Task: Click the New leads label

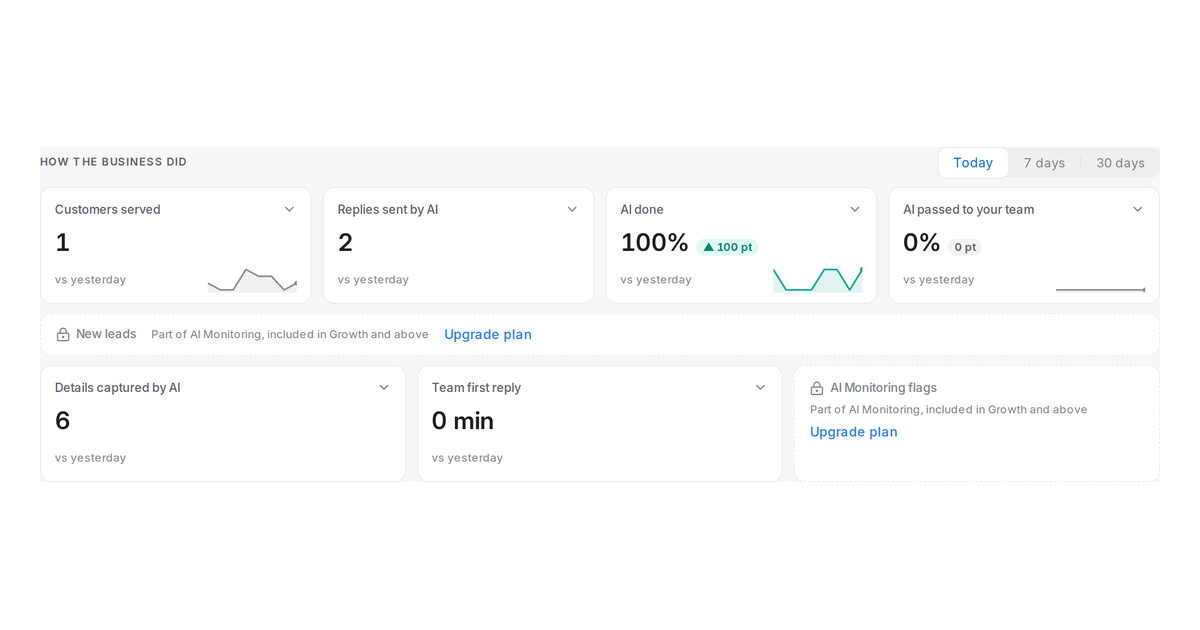Action: (x=106, y=334)
